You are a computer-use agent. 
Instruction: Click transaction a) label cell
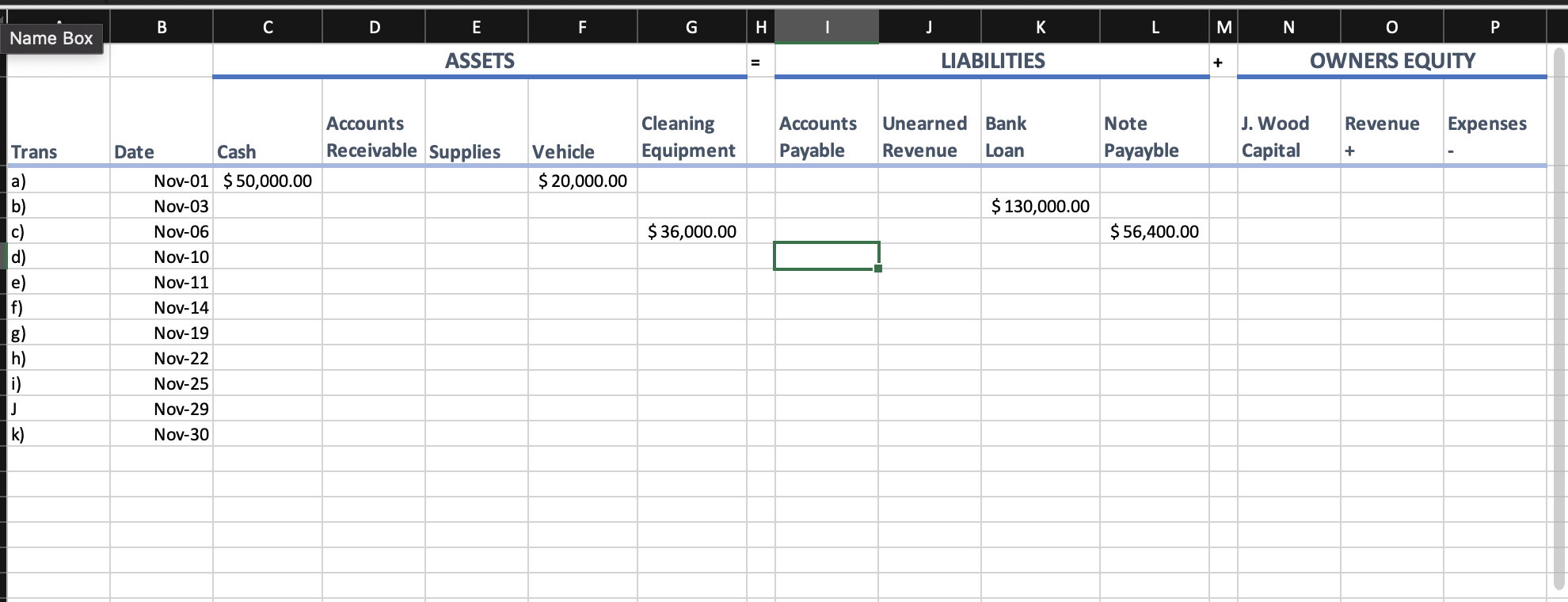coord(59,181)
